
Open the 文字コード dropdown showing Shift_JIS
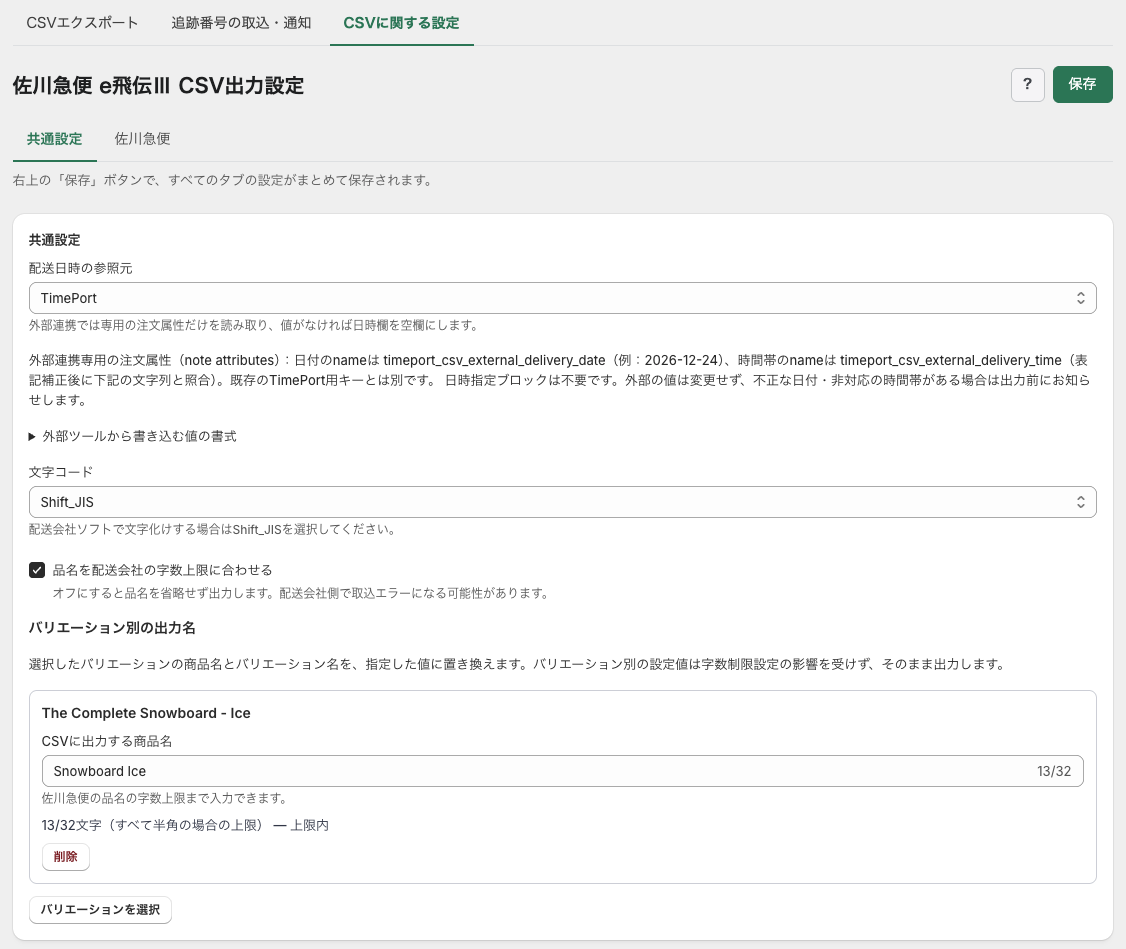[x=562, y=502]
